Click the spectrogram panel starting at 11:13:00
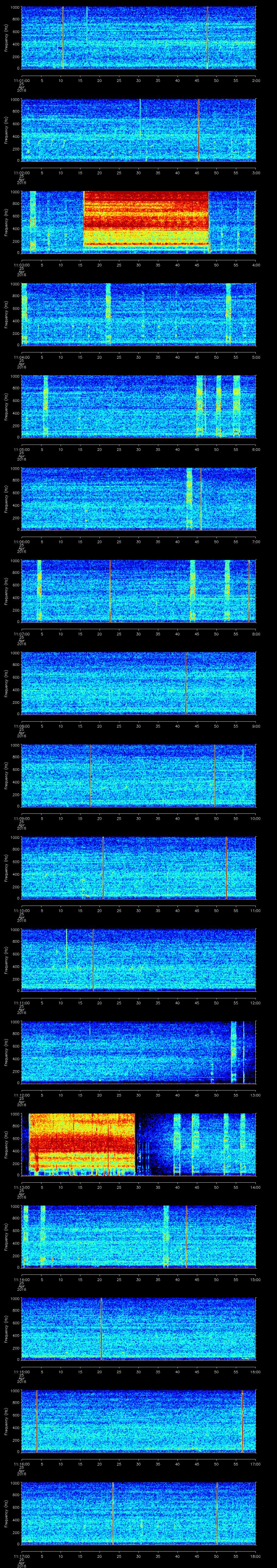This screenshot has height=1568, width=277. pyautogui.click(x=139, y=1144)
